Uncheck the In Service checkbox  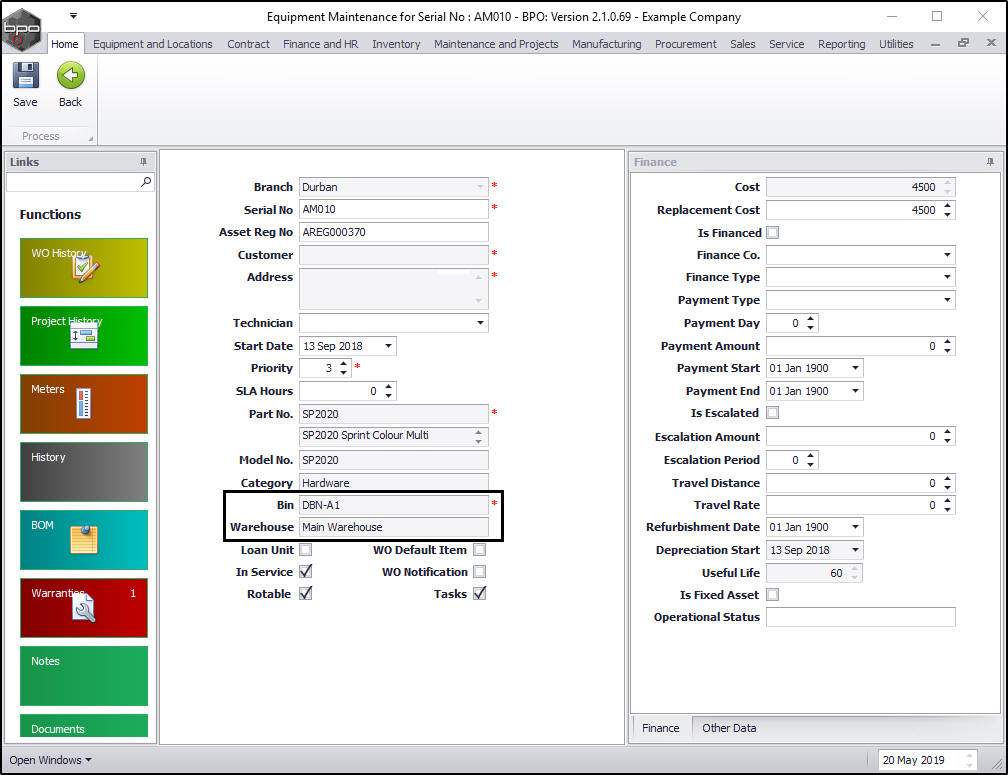[306, 571]
